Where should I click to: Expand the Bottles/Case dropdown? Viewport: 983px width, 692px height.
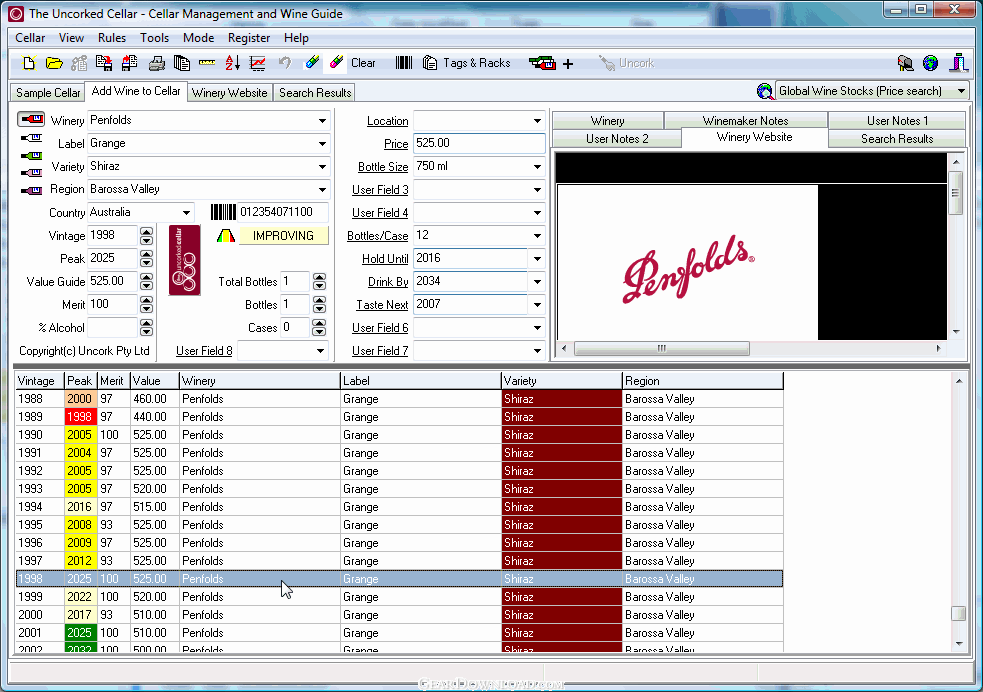pos(537,236)
